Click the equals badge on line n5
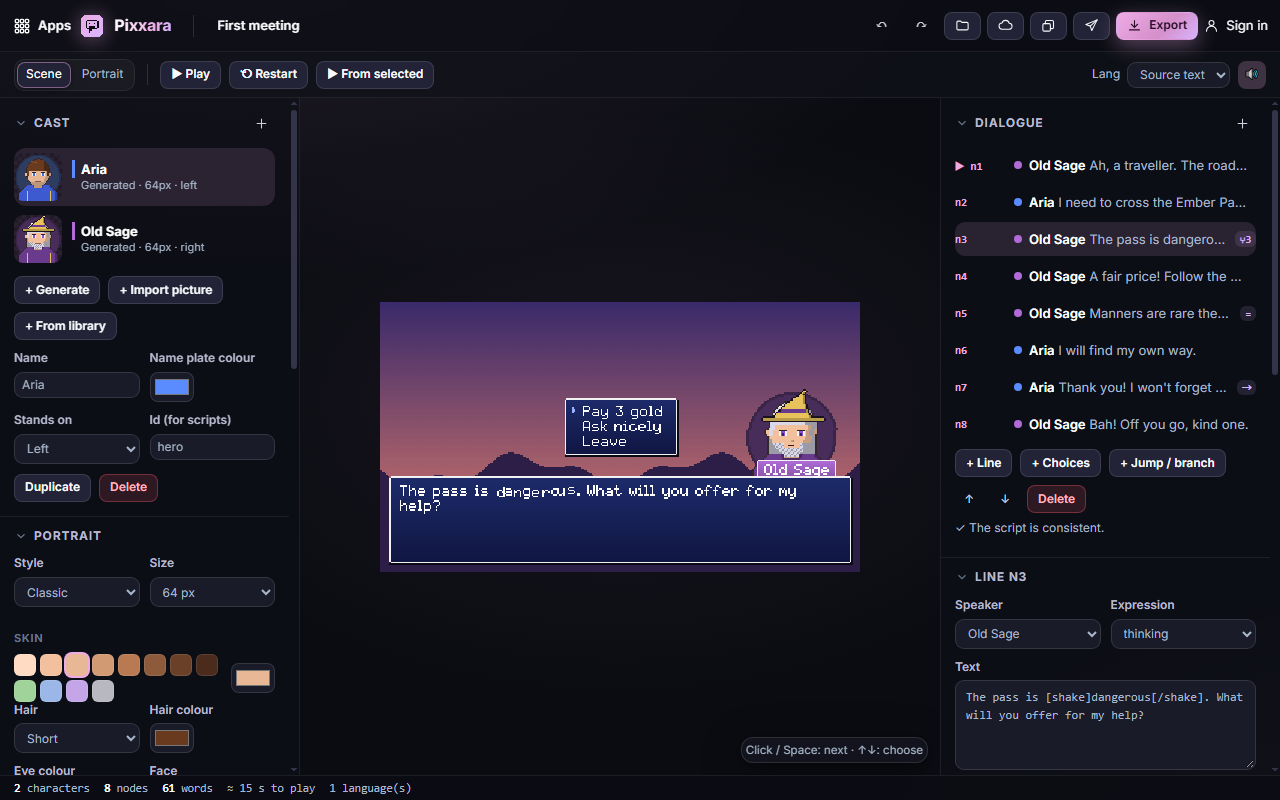This screenshot has width=1280, height=800. click(x=1247, y=314)
